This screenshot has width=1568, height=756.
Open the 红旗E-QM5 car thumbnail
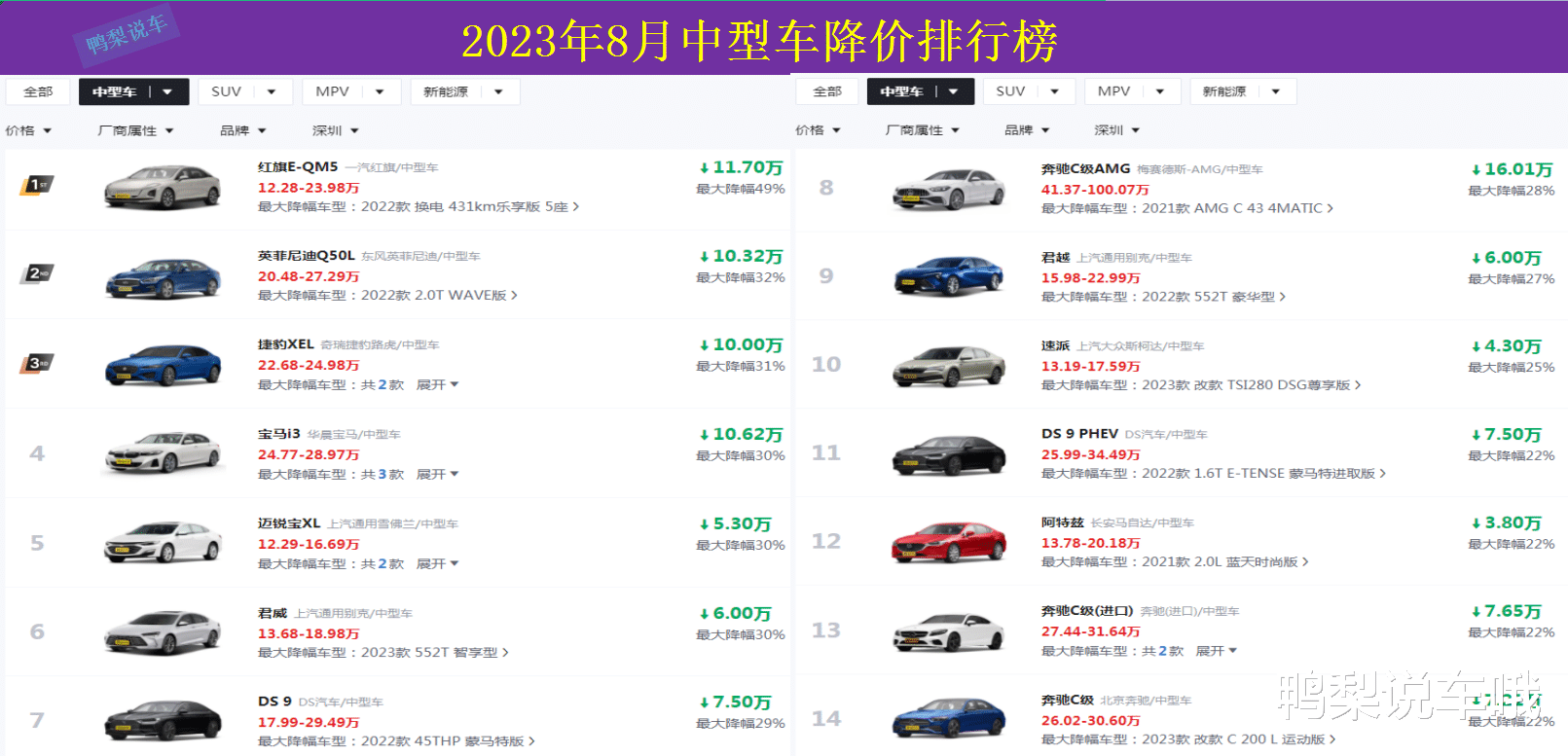(163, 187)
